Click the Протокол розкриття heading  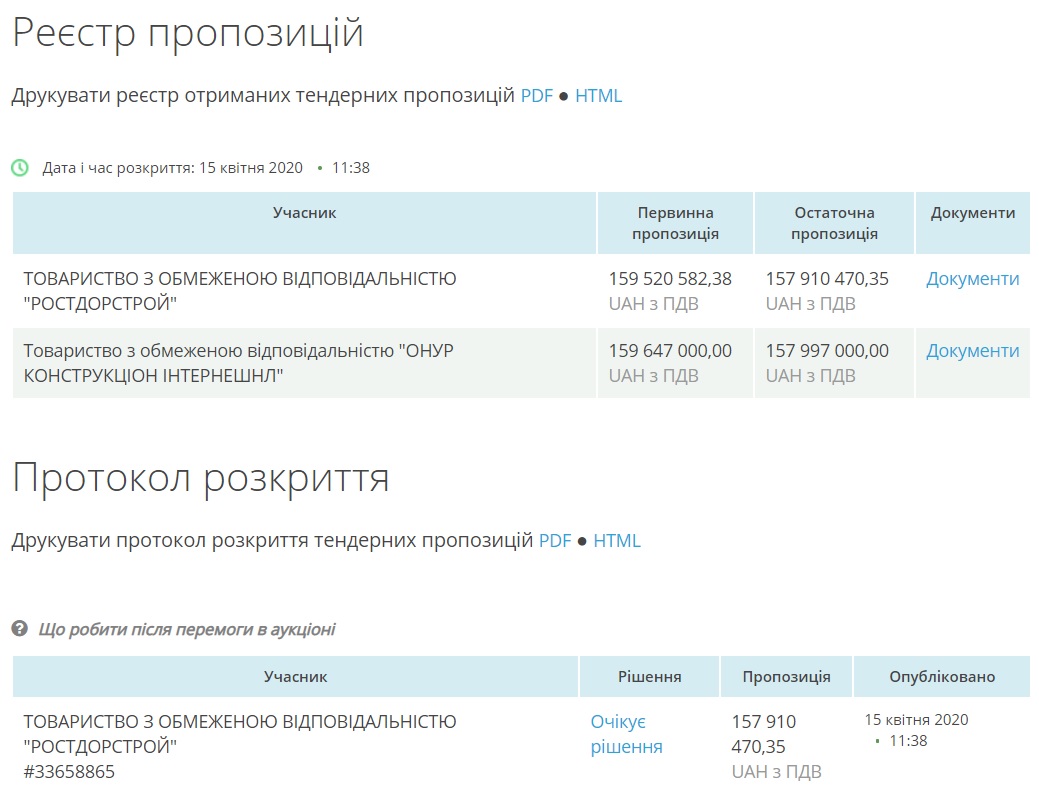(201, 478)
